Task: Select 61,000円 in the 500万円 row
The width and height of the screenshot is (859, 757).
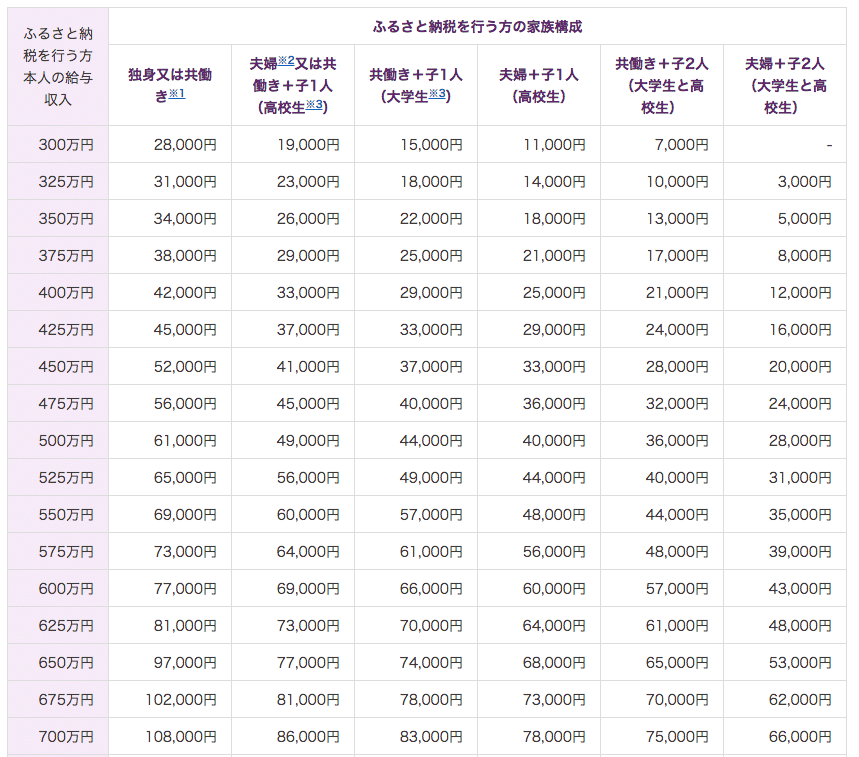Action: (185, 440)
